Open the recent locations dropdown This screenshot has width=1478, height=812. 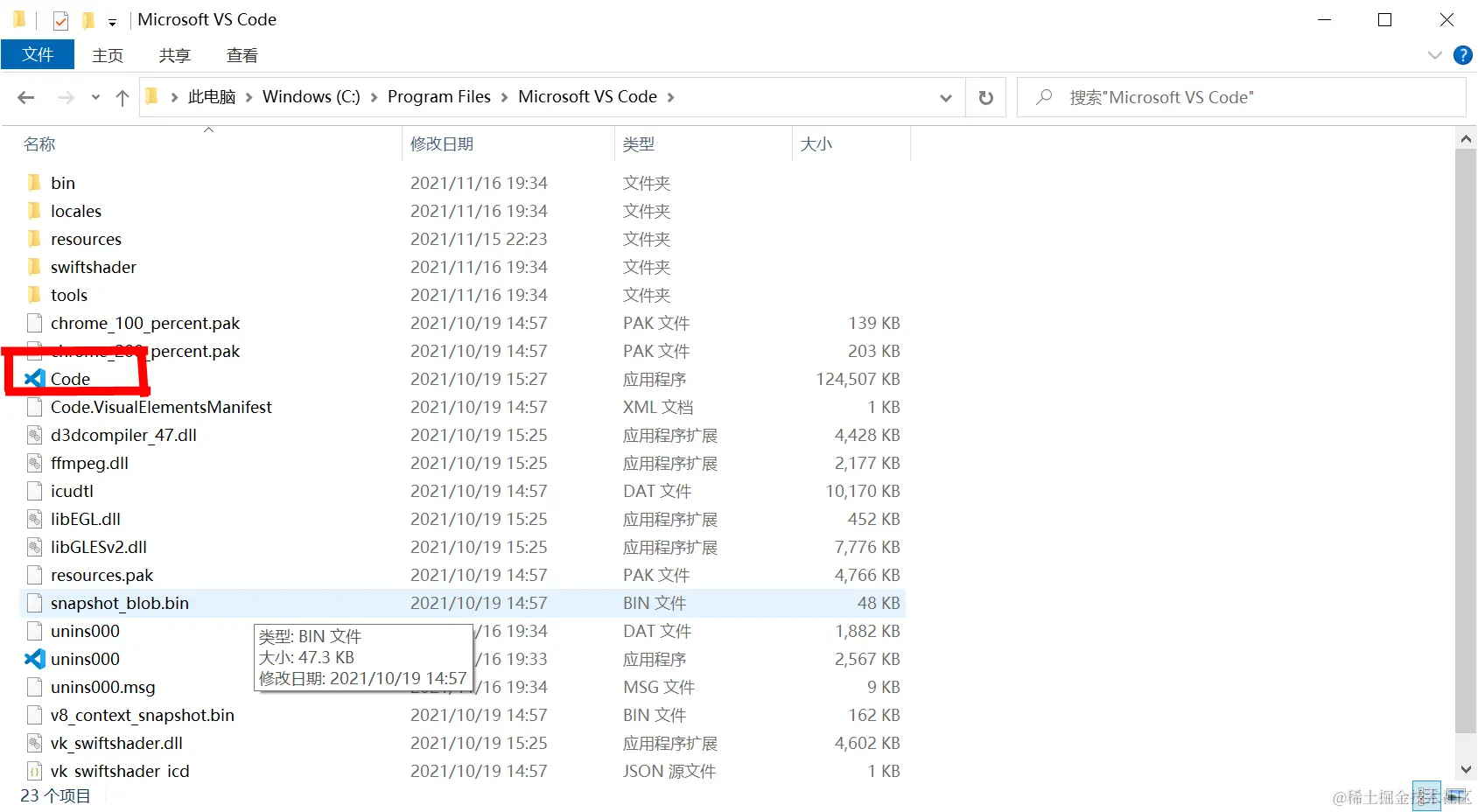tap(95, 97)
